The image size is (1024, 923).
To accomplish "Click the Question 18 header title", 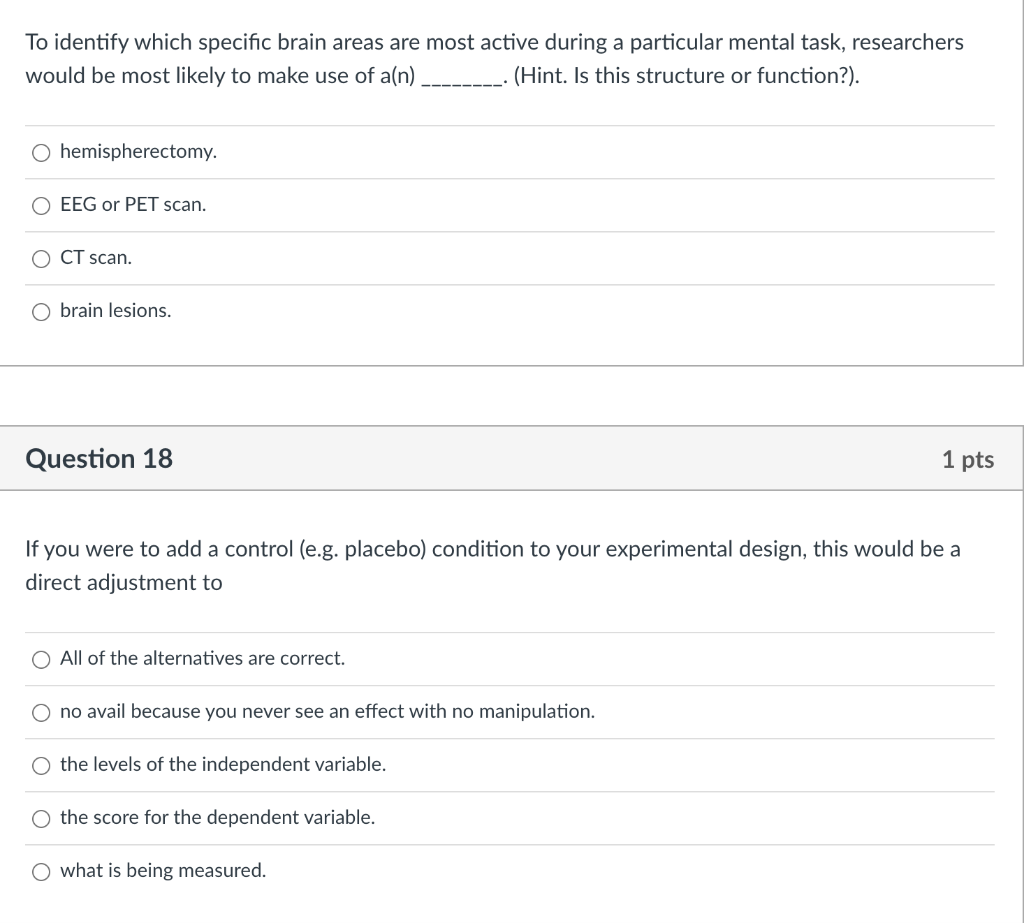I will (99, 459).
